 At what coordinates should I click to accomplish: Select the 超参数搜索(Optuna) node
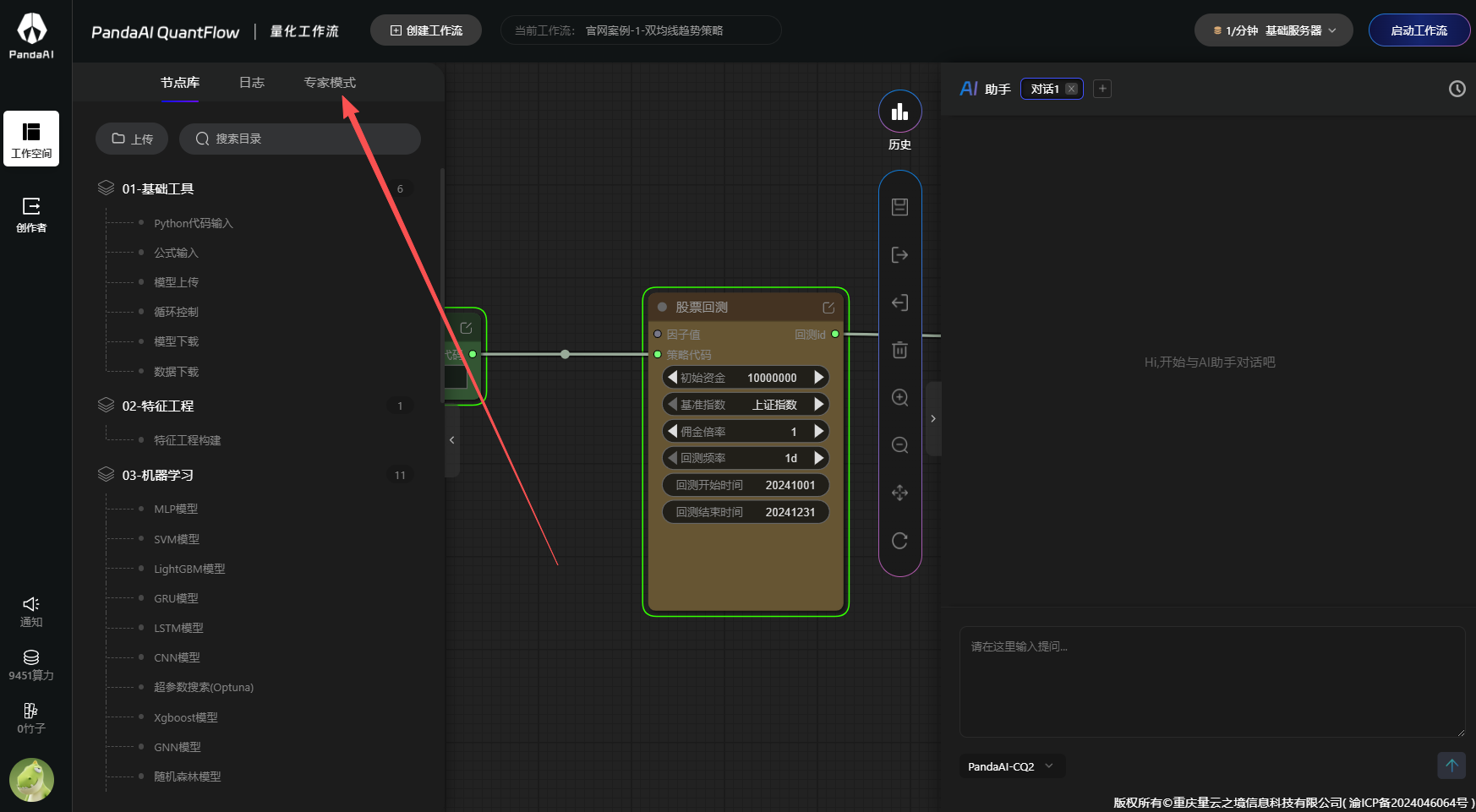click(x=204, y=687)
